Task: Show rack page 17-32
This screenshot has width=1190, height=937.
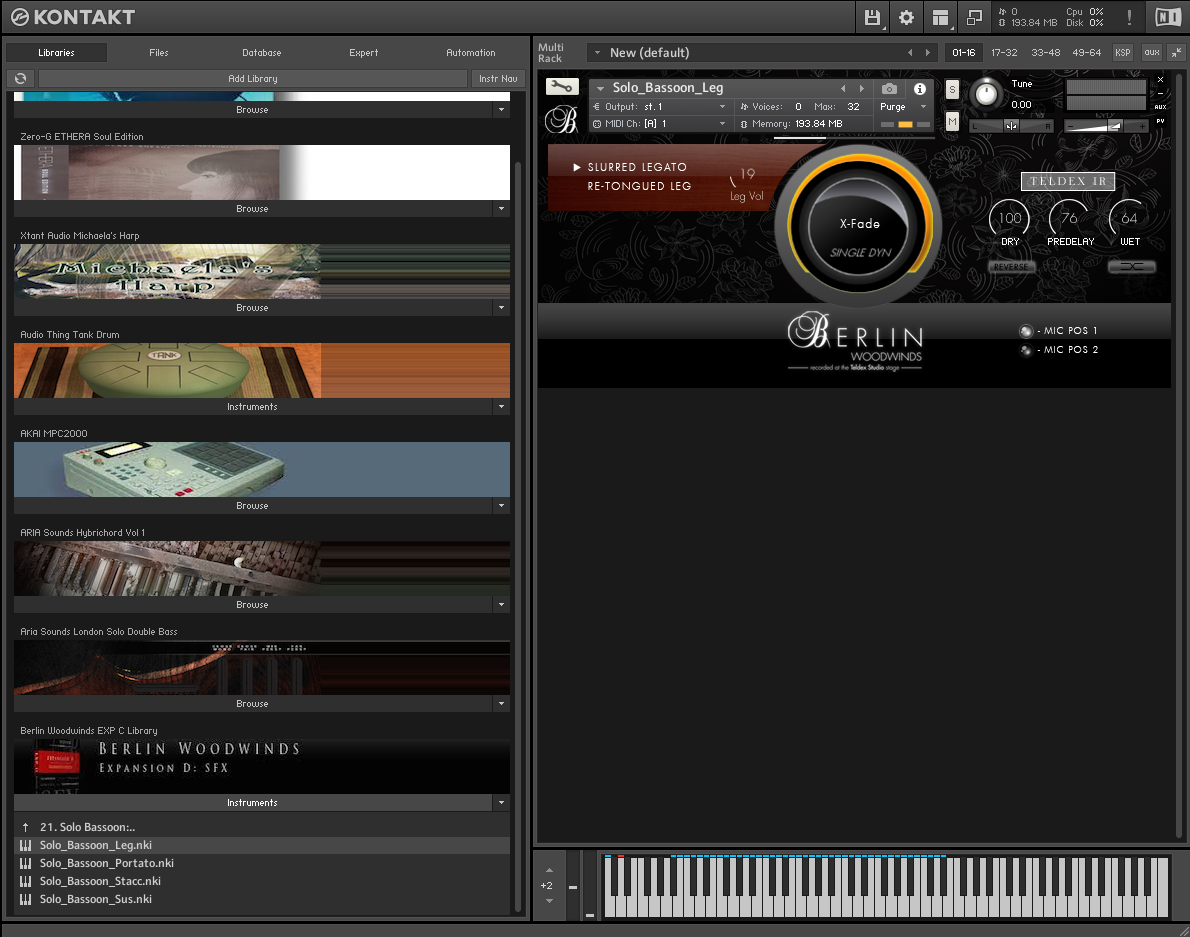Action: tap(1004, 52)
